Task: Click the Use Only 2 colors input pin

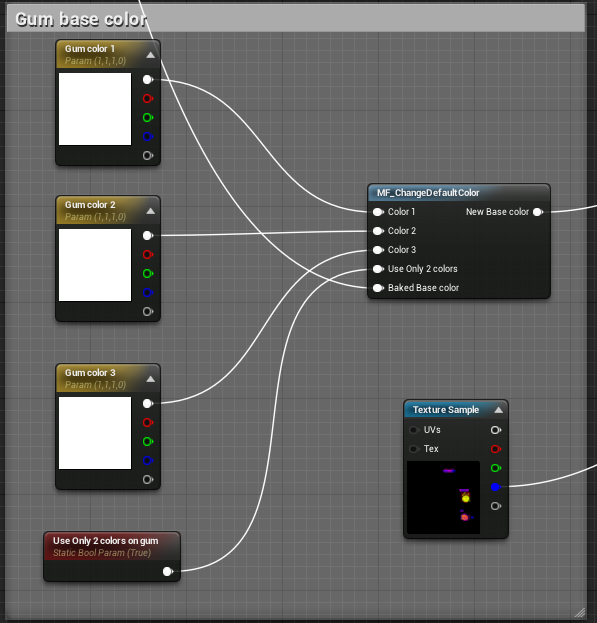Action: (378, 269)
